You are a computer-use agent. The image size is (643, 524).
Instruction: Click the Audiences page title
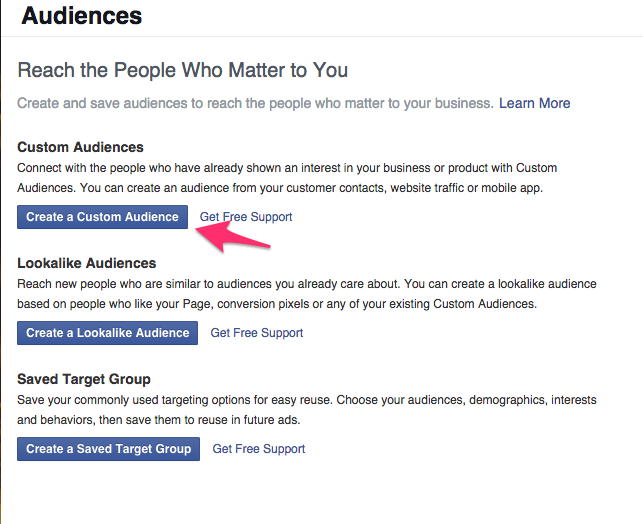pos(82,16)
